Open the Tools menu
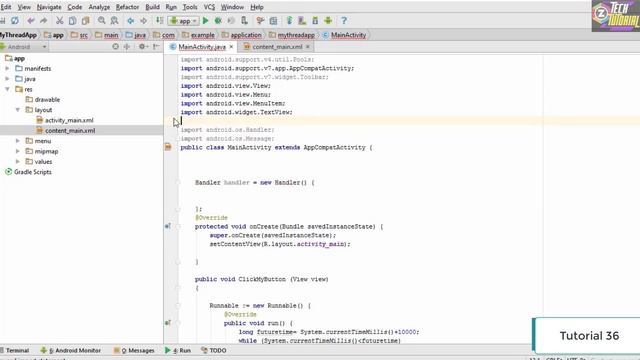The height and width of the screenshot is (360, 640). point(190,7)
